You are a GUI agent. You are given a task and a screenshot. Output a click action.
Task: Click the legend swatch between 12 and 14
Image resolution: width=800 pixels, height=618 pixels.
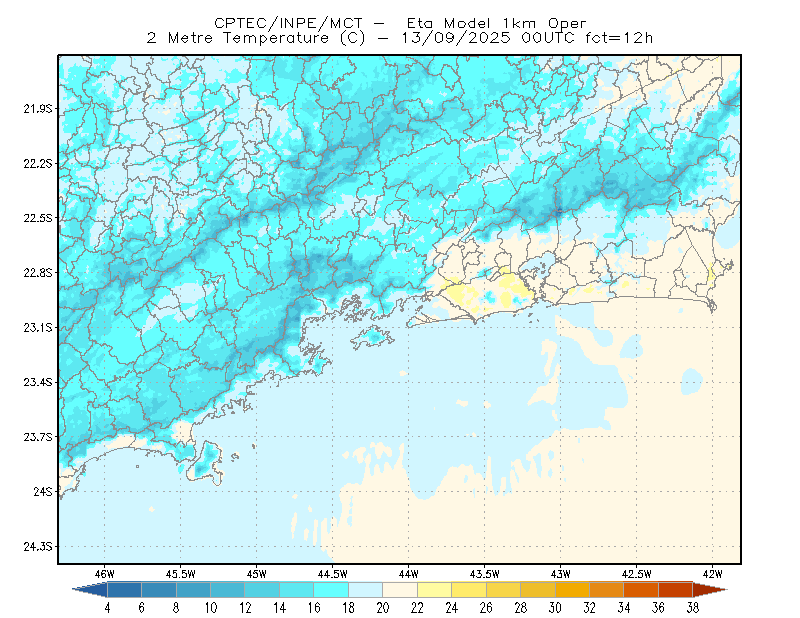[262, 589]
